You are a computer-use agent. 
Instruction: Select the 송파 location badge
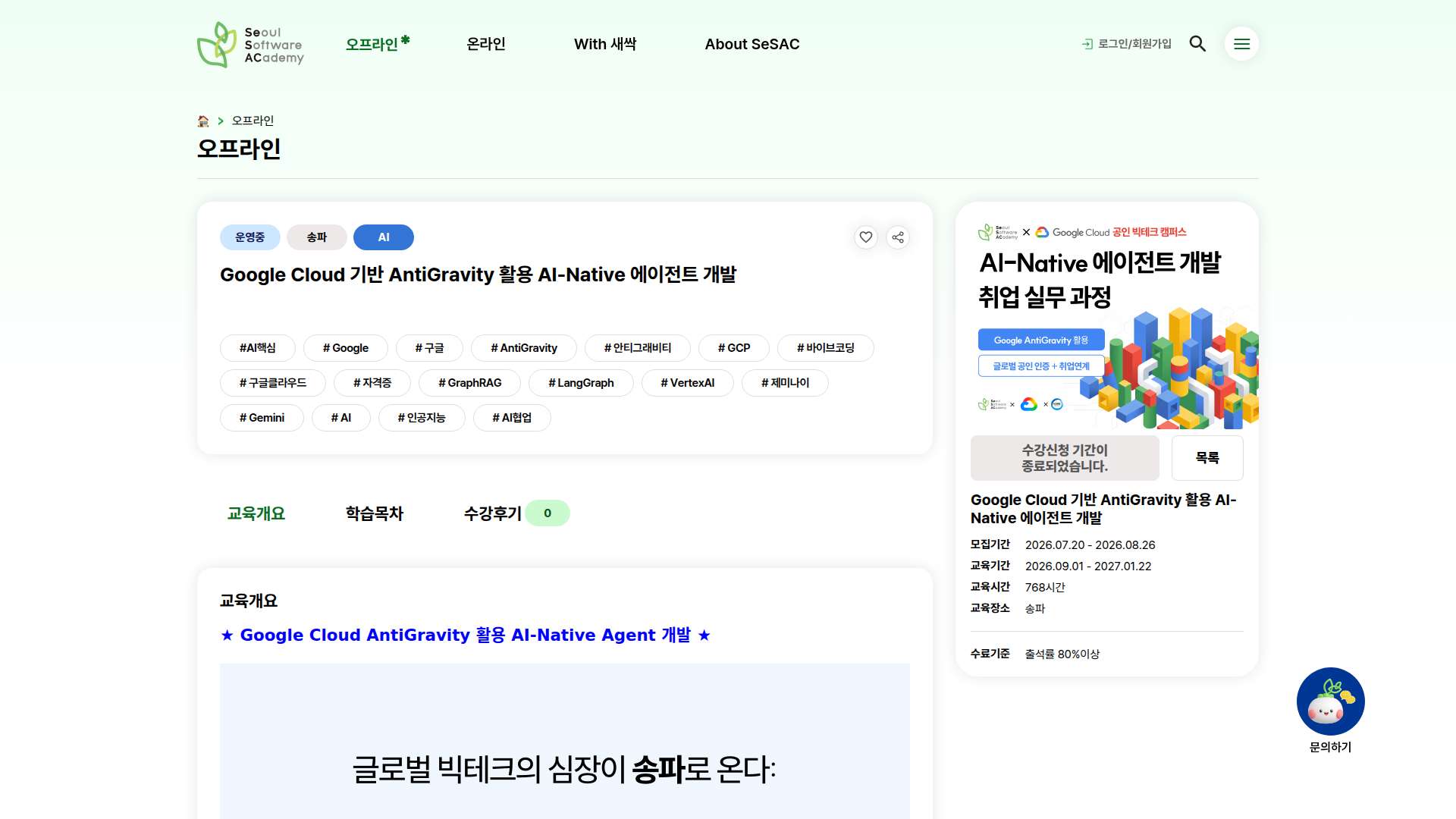pyautogui.click(x=317, y=237)
